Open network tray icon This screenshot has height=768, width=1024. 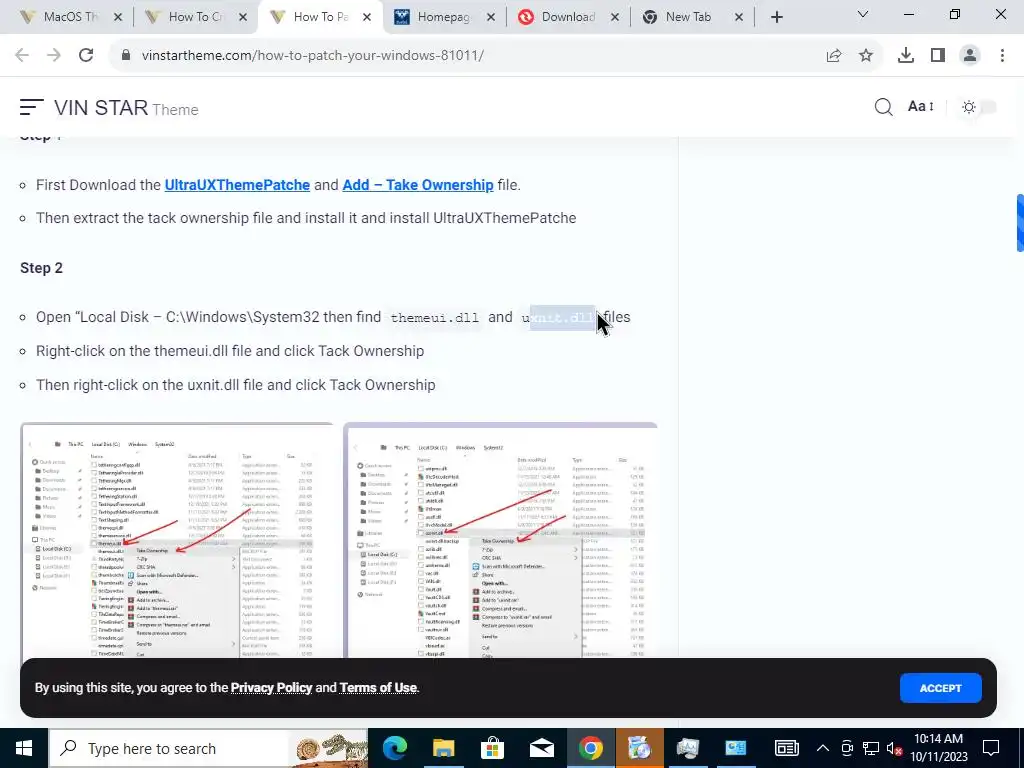[871, 748]
